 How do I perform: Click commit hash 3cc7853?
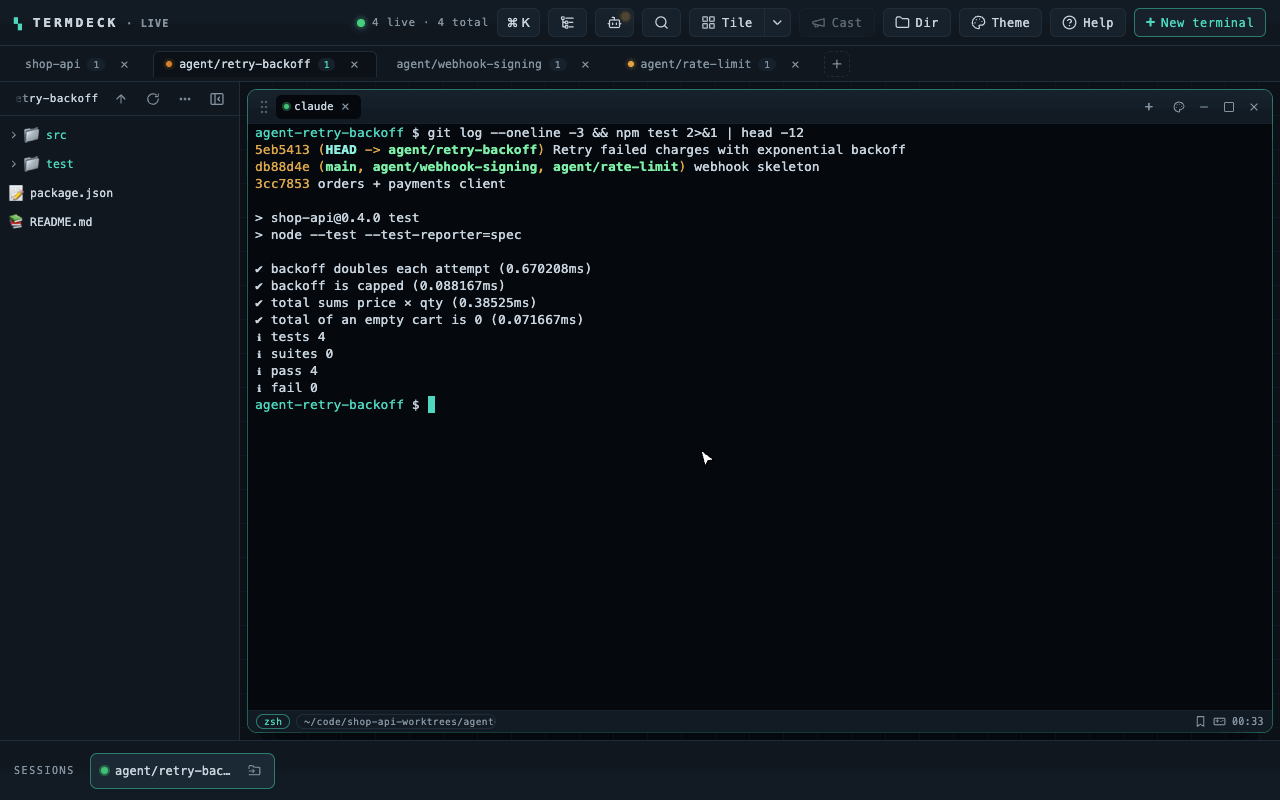click(x=282, y=184)
